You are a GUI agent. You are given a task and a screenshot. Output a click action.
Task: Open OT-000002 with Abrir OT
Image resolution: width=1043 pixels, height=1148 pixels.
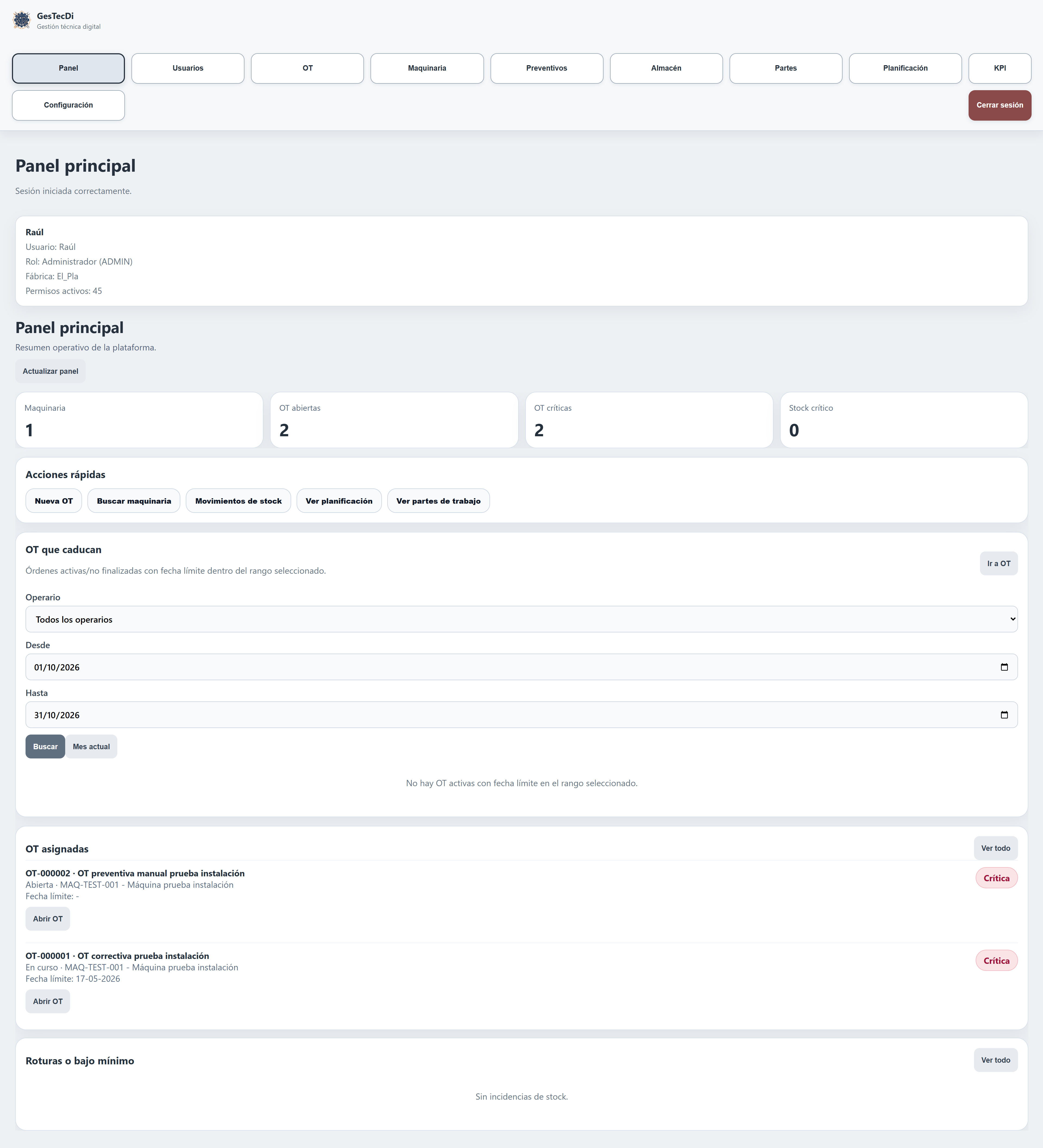click(x=48, y=918)
